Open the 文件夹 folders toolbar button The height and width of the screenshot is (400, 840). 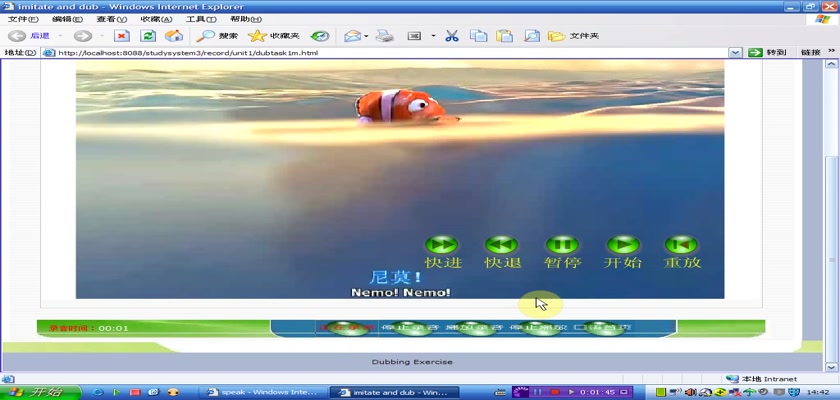[573, 36]
